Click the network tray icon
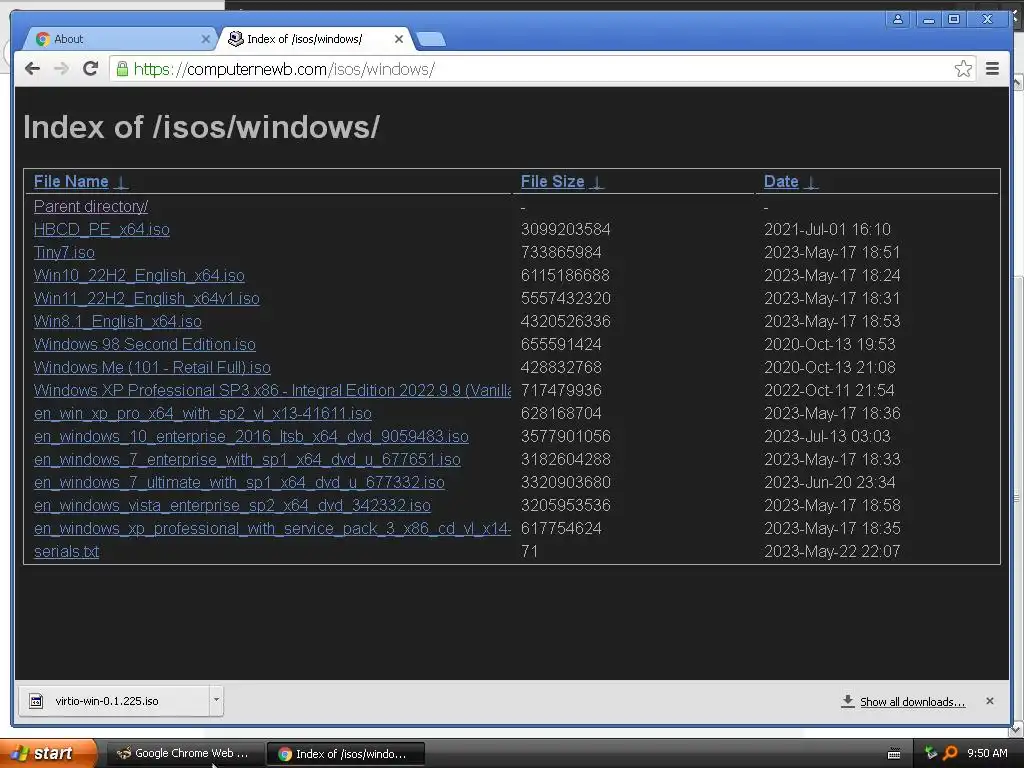 931,754
